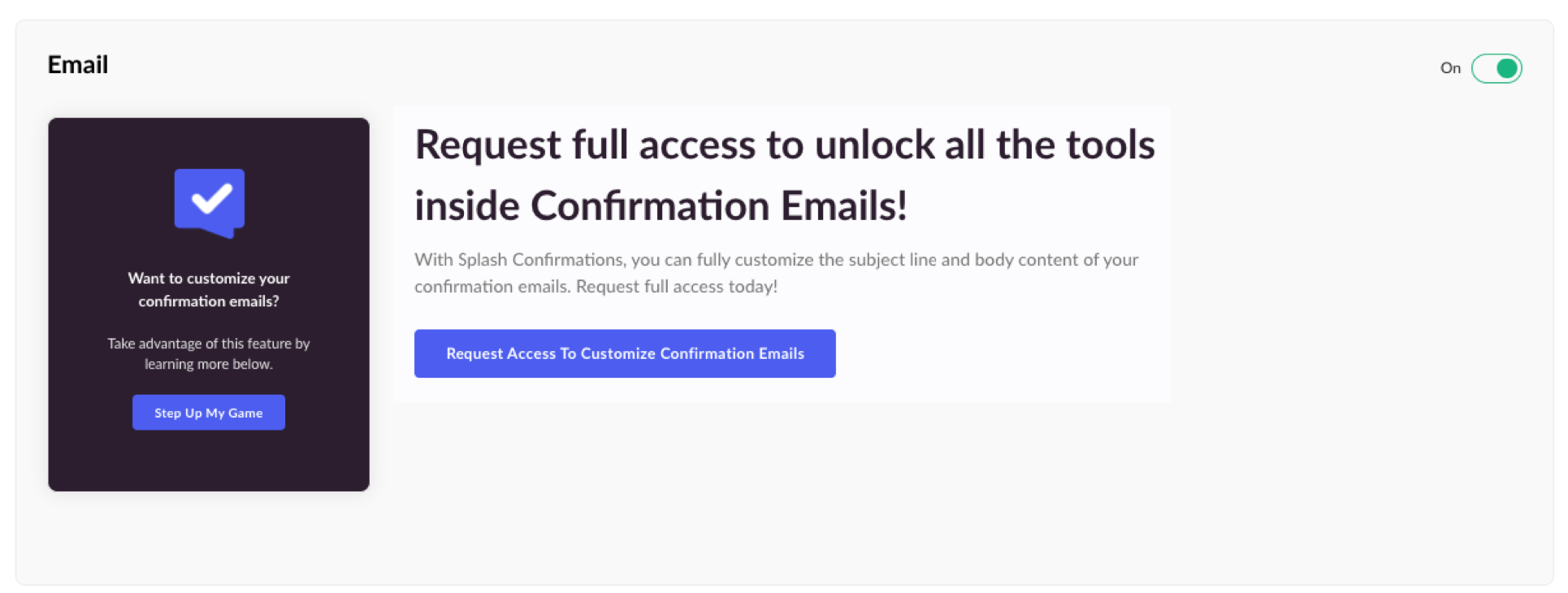Click "learning more below." text in card
The width and height of the screenshot is (1568, 593).
[209, 364]
